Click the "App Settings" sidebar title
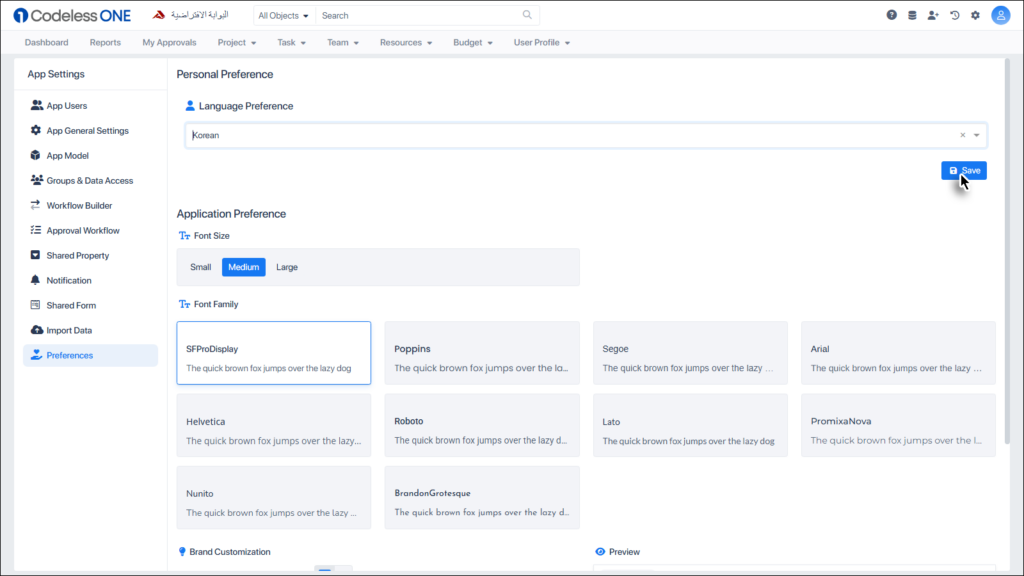1024x576 pixels. click(x=56, y=74)
